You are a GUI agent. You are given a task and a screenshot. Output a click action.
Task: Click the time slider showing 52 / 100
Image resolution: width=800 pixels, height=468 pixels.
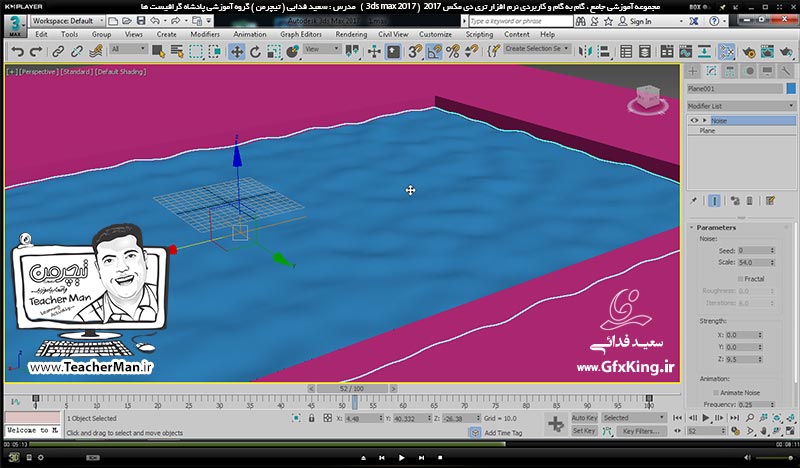352,388
